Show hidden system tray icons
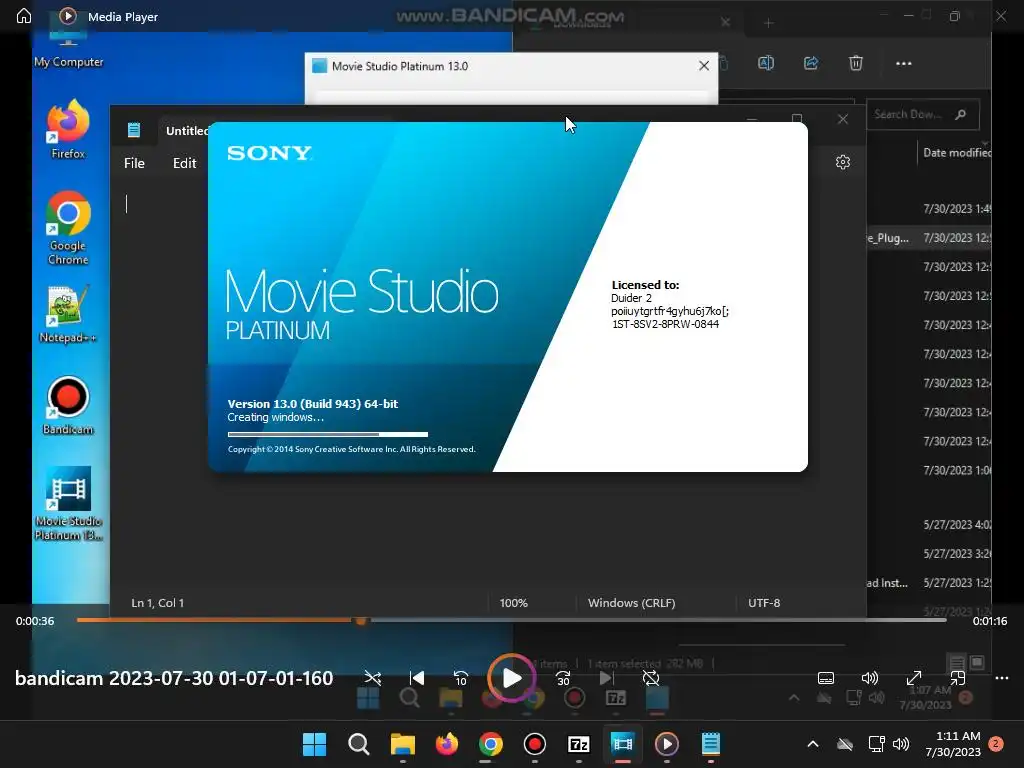Image resolution: width=1024 pixels, height=768 pixels. (x=812, y=744)
